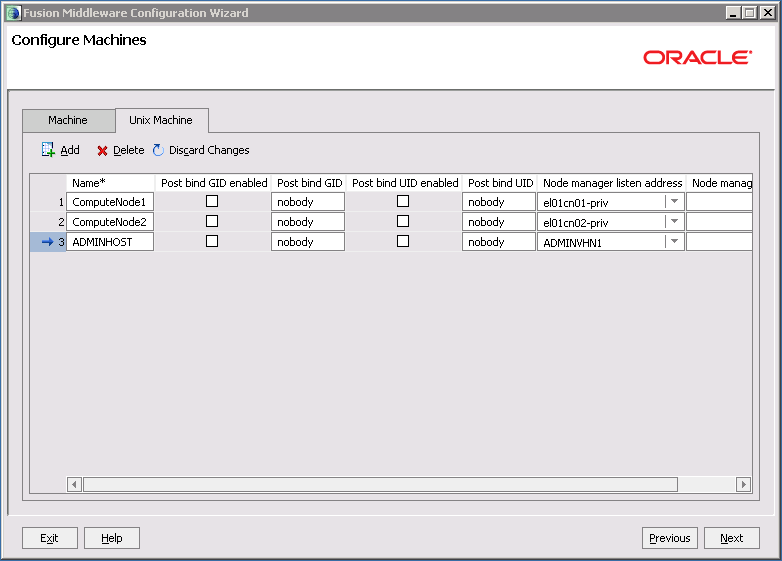Click the el01cn01-priv listen address text
This screenshot has height=561, width=782.
tap(576, 203)
